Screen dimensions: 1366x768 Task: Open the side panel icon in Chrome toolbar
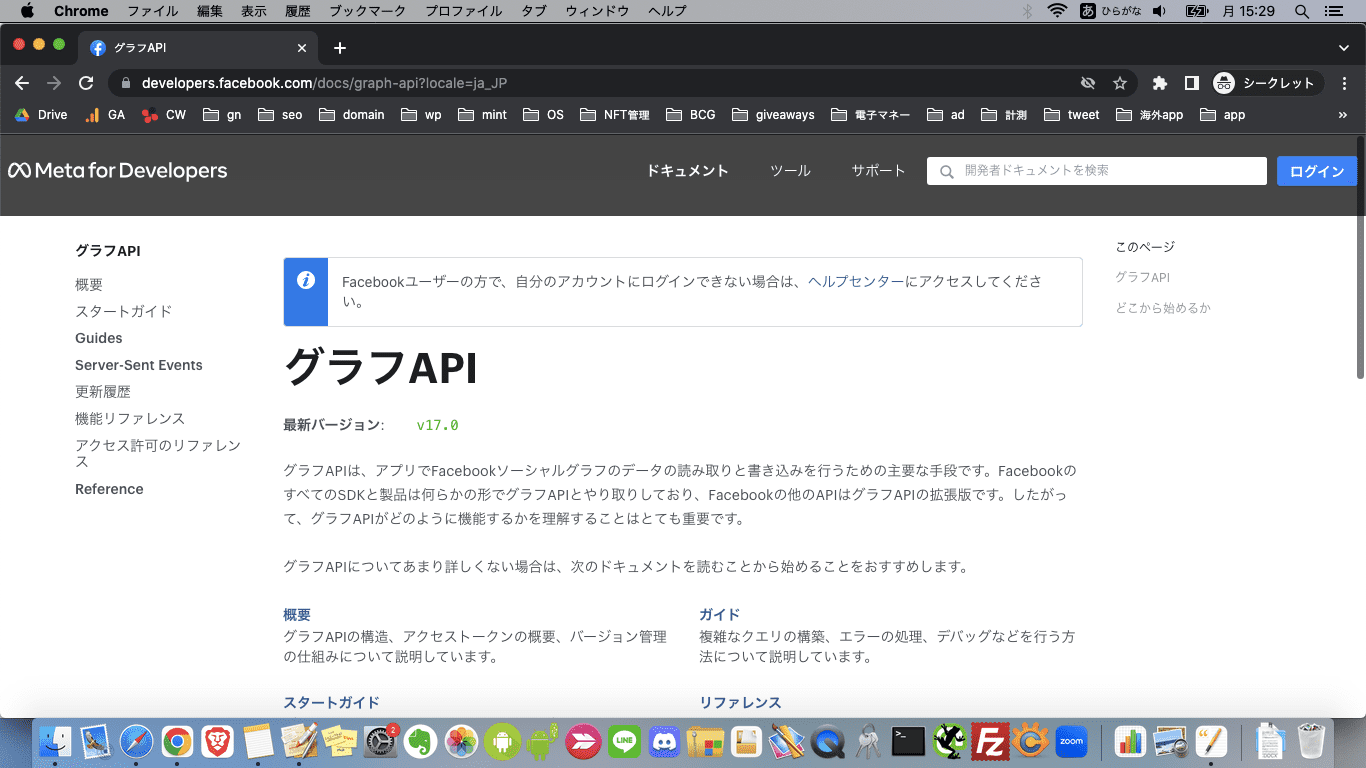point(1192,83)
